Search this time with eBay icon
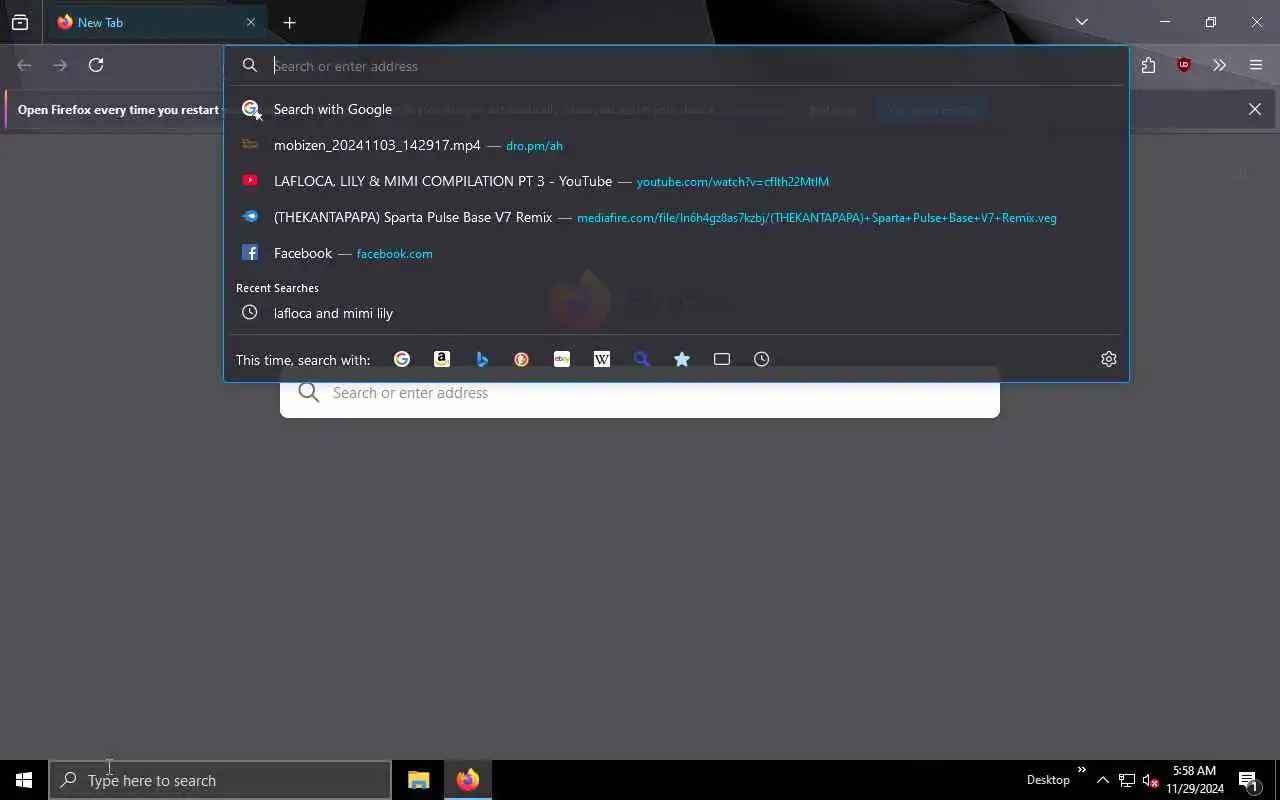This screenshot has height=800, width=1280. pyautogui.click(x=562, y=359)
